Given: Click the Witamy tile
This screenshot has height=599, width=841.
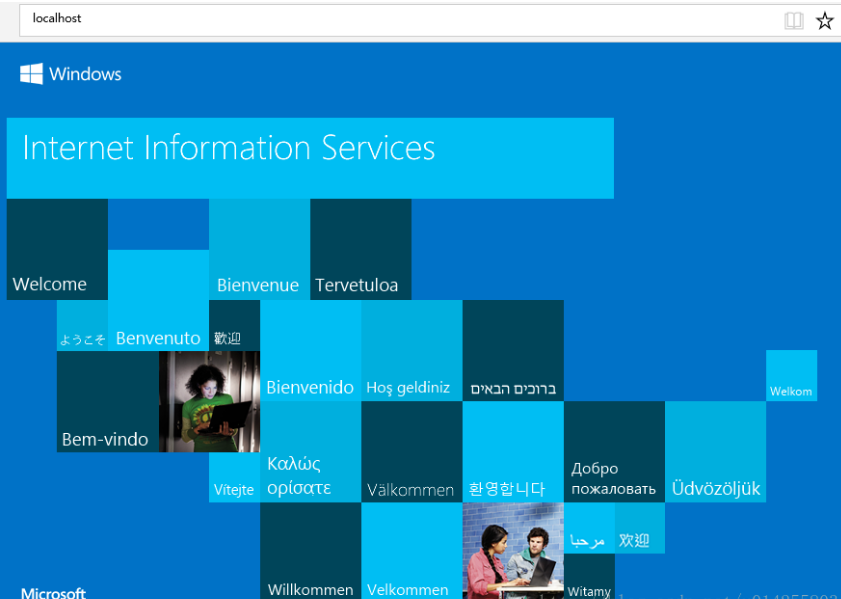Looking at the screenshot, I should tap(589, 576).
